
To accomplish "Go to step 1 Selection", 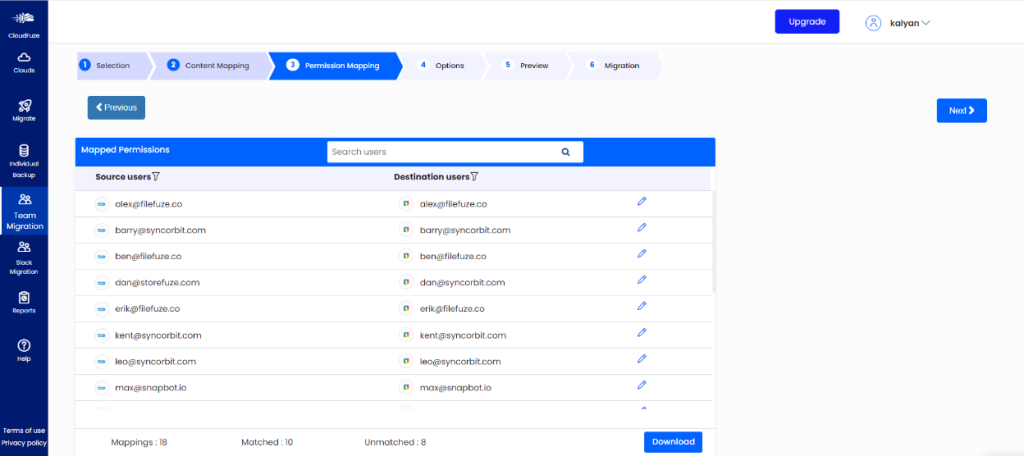I will pos(112,65).
